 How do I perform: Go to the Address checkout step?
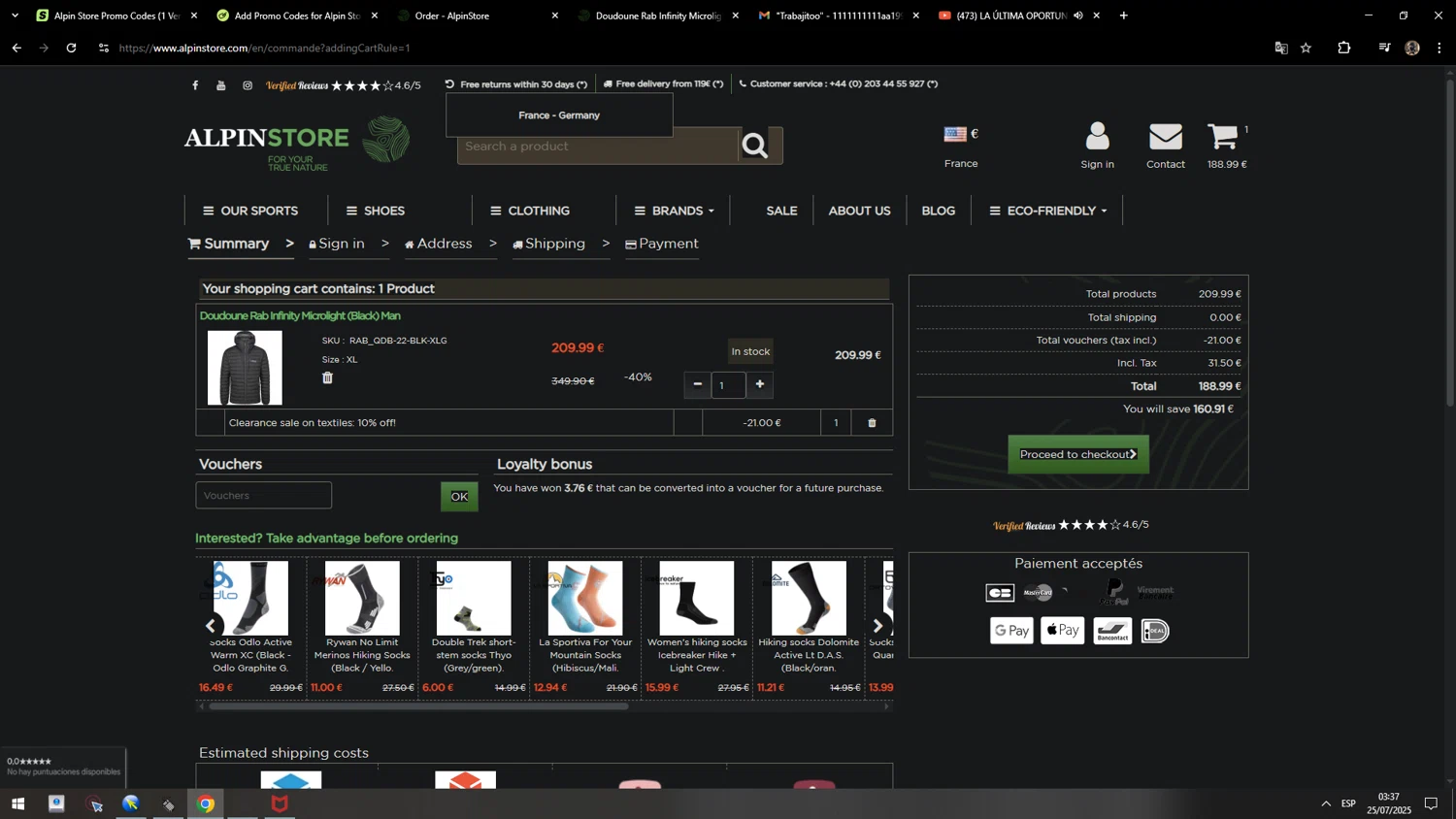(438, 244)
